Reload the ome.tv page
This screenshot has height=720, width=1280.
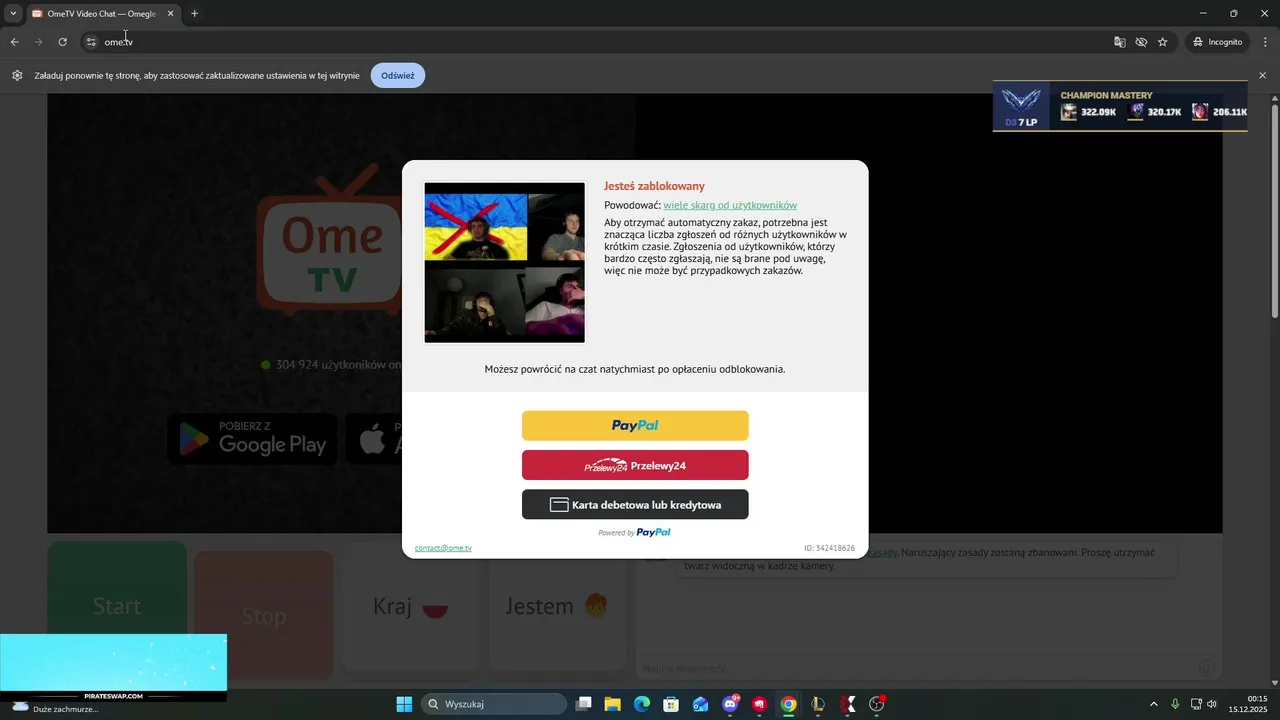point(62,42)
